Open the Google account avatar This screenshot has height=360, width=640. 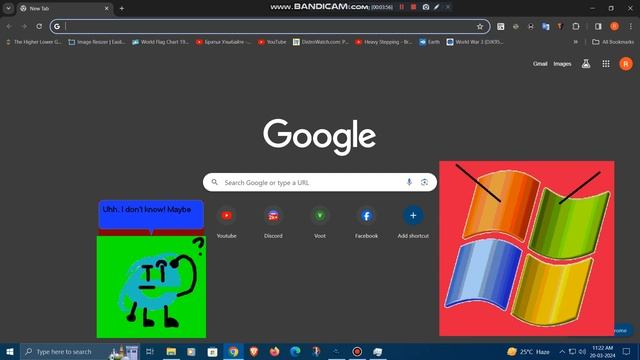(626, 64)
